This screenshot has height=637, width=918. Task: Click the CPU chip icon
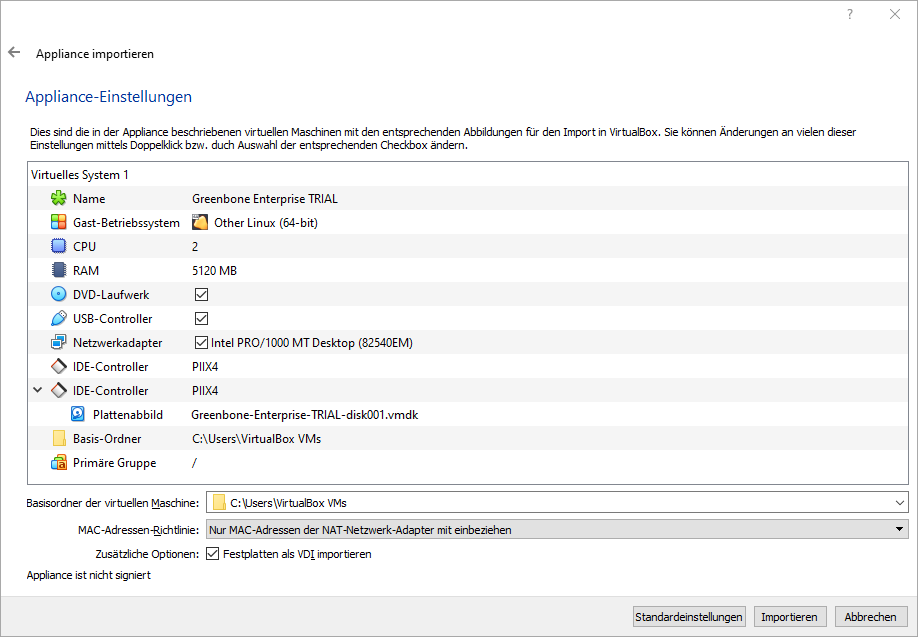[x=59, y=246]
